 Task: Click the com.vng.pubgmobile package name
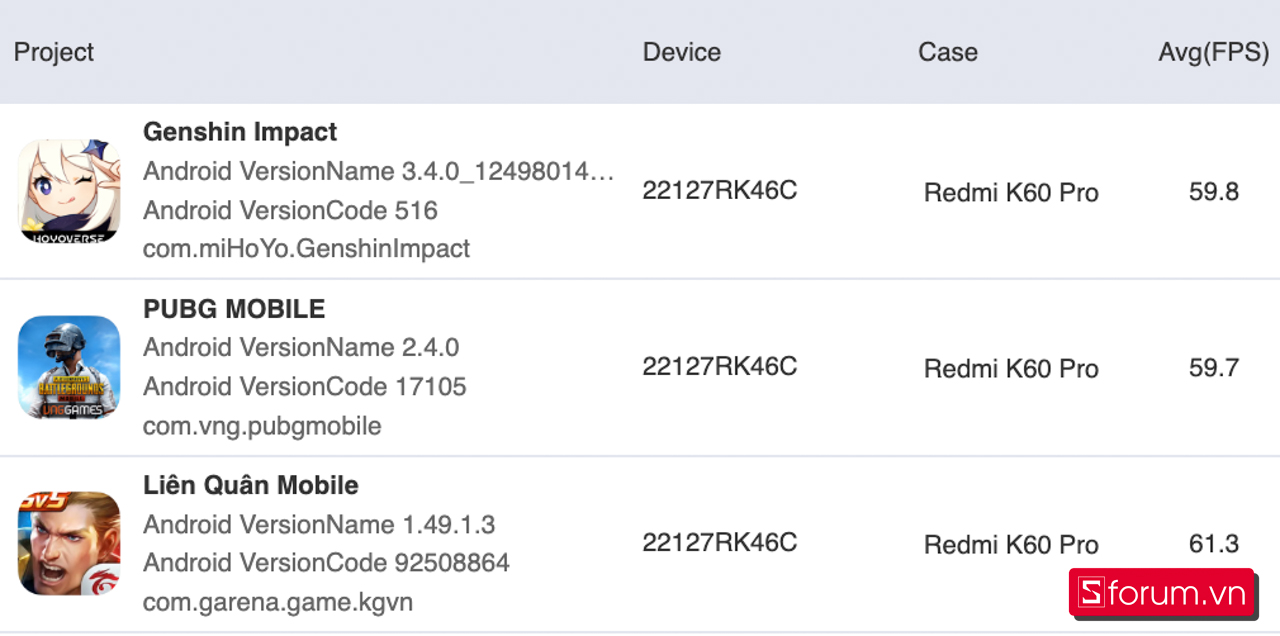(262, 426)
